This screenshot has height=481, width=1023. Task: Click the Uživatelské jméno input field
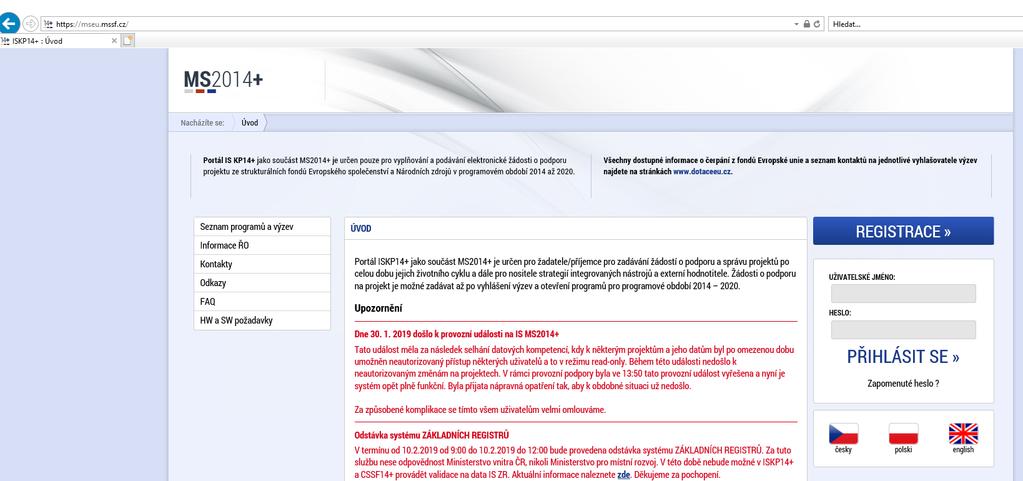(903, 293)
